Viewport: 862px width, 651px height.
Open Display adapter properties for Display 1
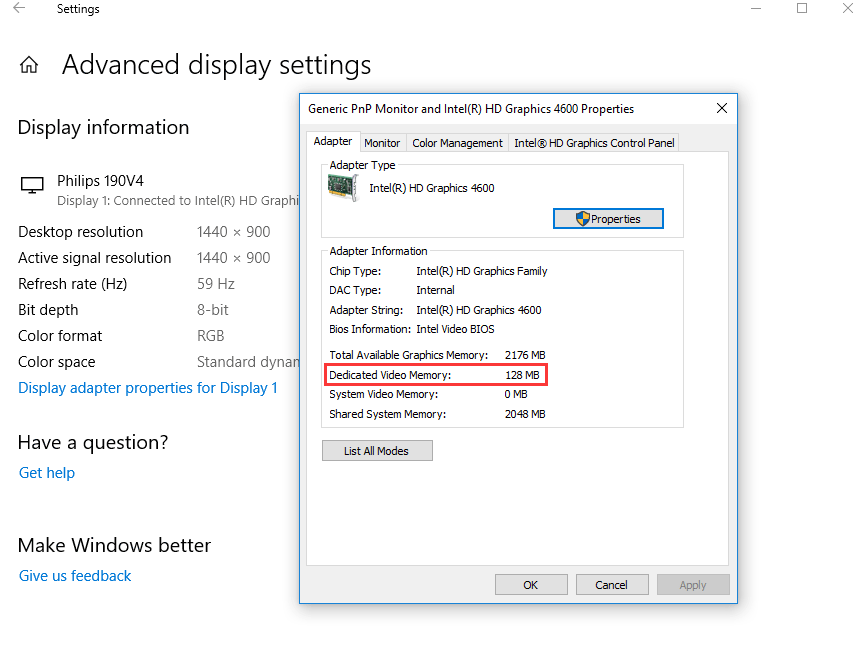pyautogui.click(x=148, y=388)
